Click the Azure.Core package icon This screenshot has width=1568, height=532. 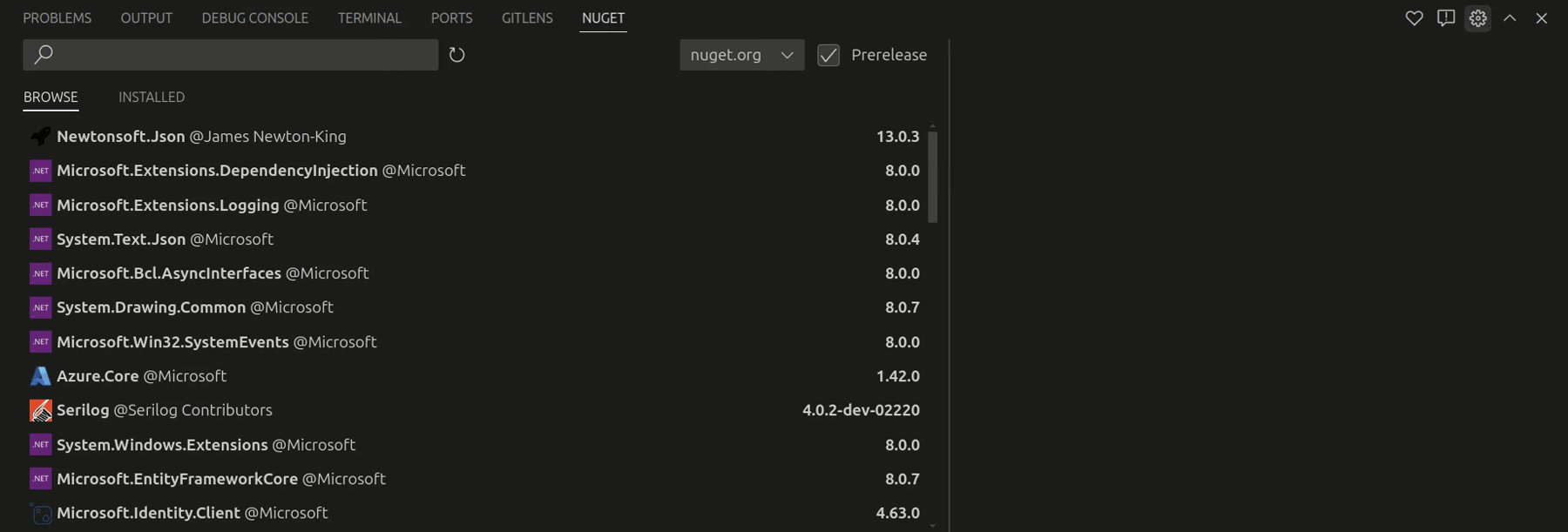pos(40,376)
